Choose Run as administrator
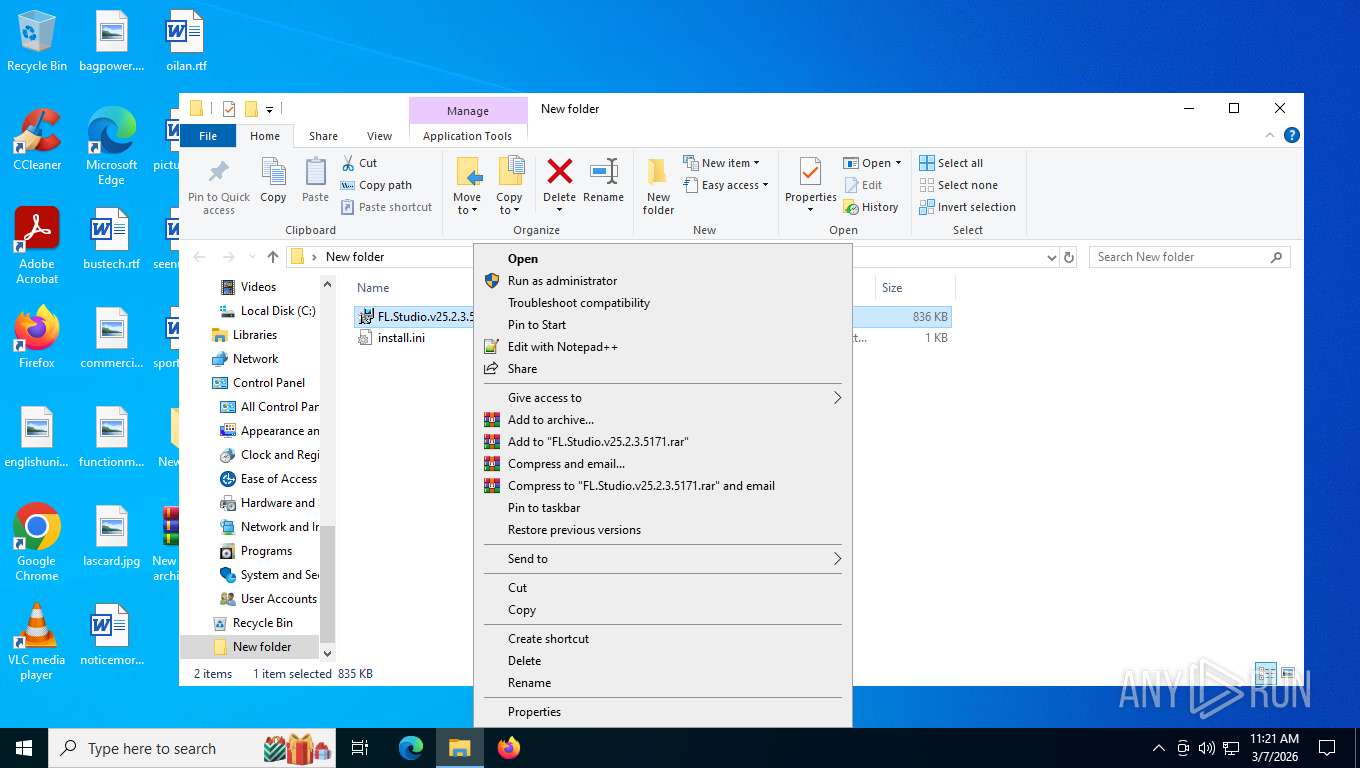Screen dimensions: 1360x768 point(662,281)
